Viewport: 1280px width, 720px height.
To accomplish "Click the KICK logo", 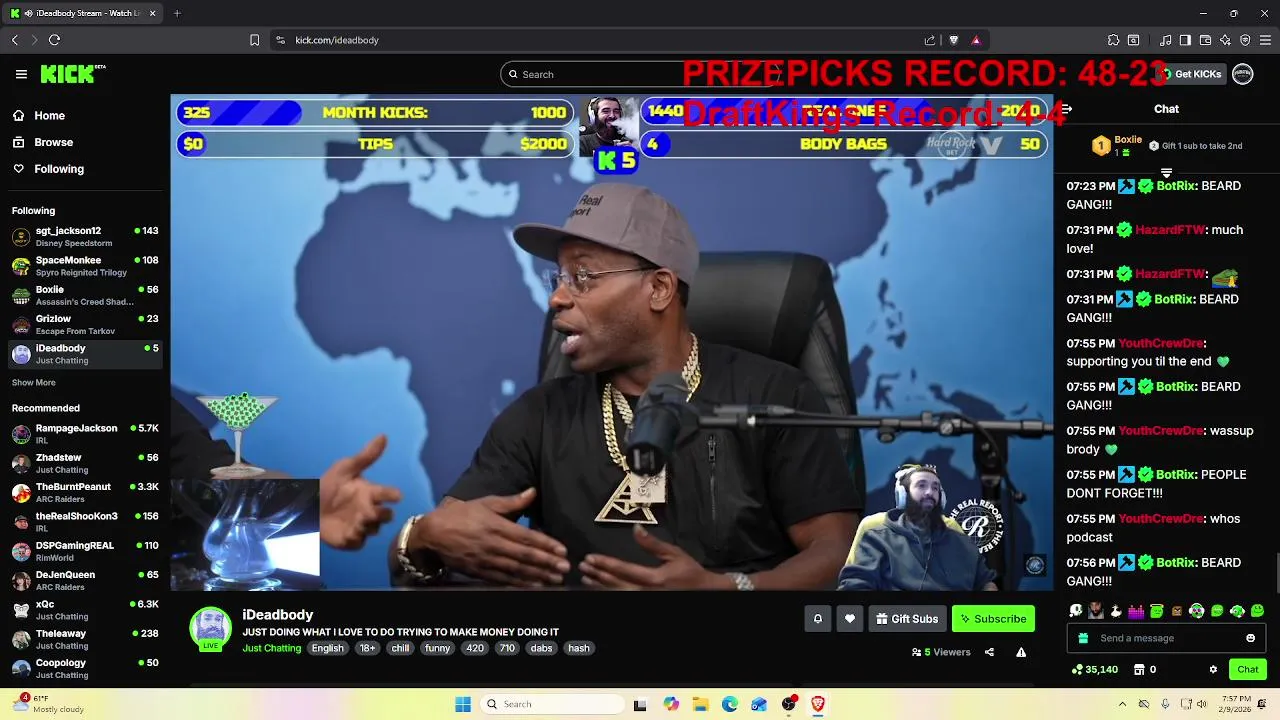I will tap(73, 74).
